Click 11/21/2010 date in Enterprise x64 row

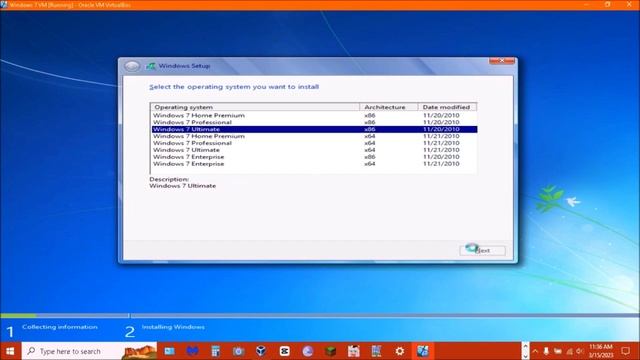441,164
